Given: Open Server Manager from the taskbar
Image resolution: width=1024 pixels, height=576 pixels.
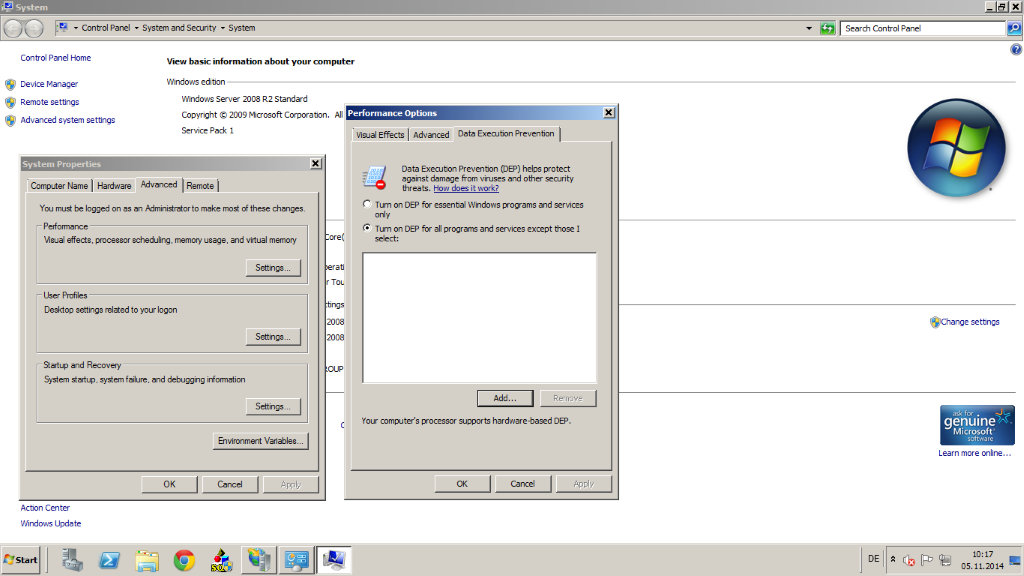Looking at the screenshot, I should pyautogui.click(x=72, y=560).
